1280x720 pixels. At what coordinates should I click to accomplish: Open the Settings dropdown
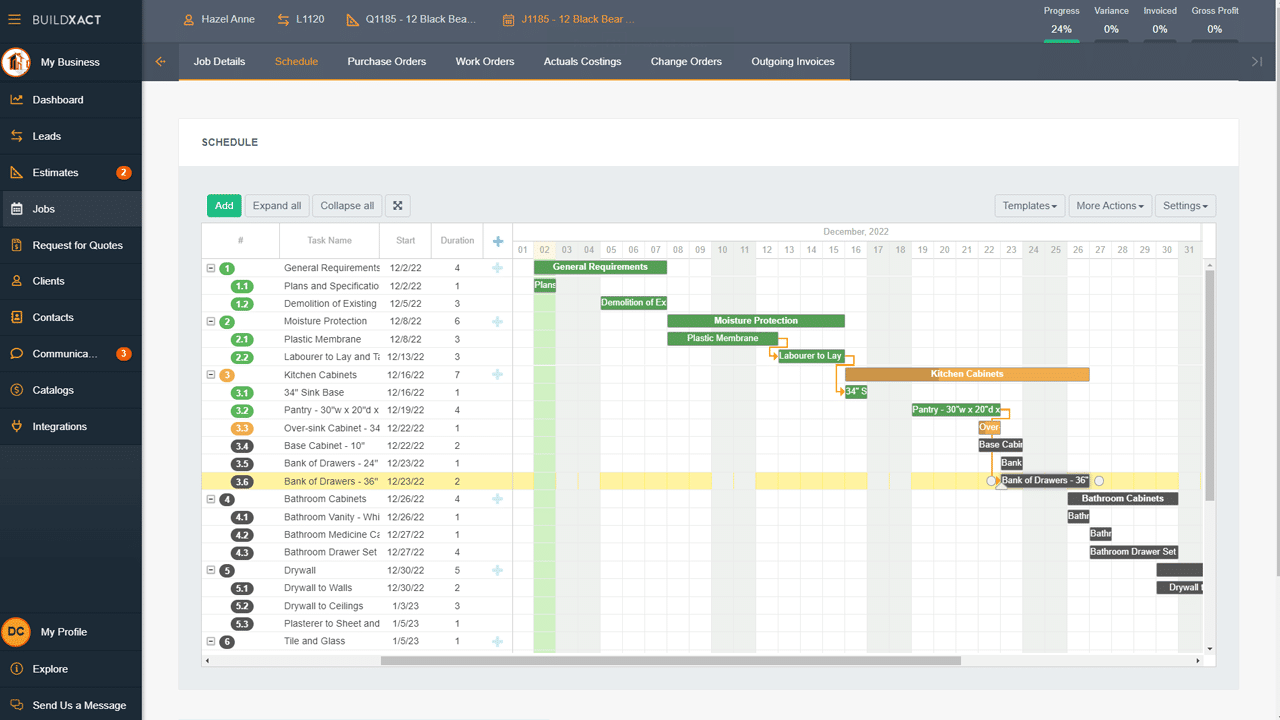[x=1185, y=206]
